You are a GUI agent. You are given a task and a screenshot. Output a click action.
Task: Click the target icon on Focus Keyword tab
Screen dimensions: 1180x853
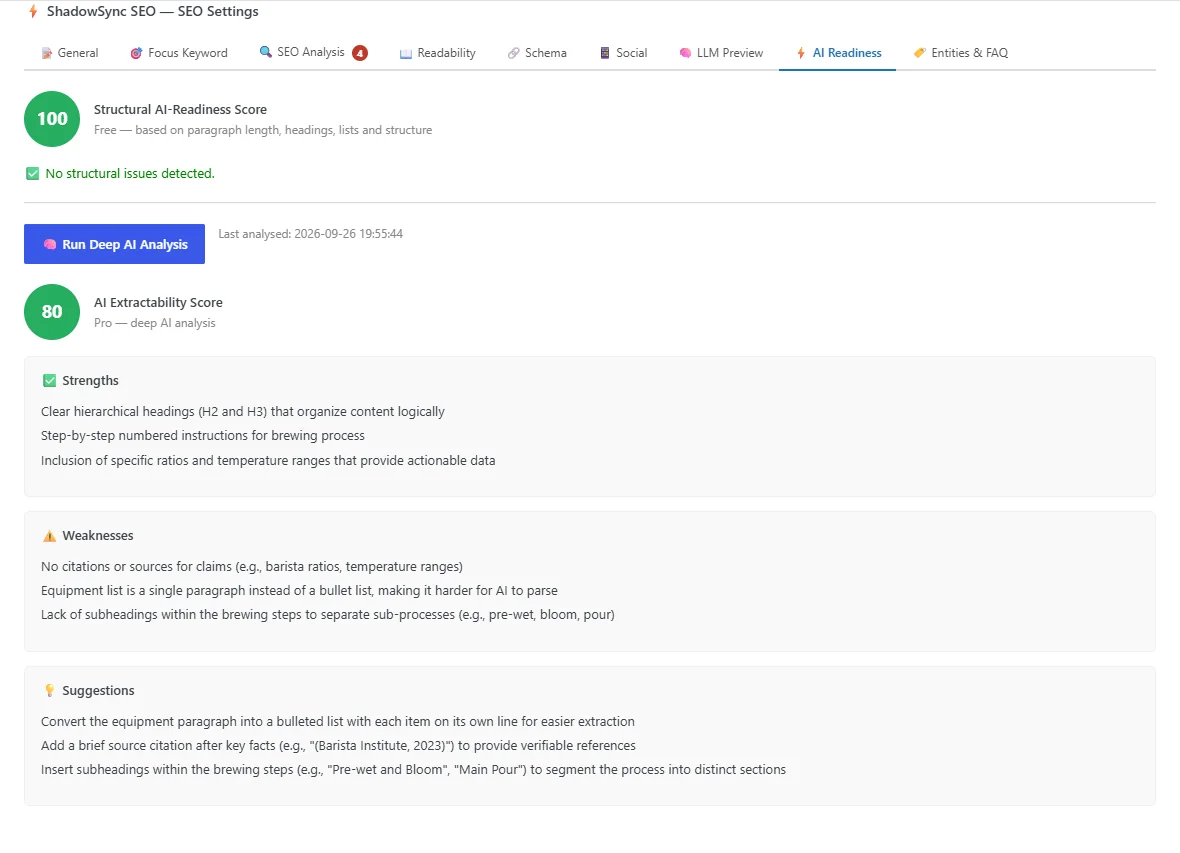pos(136,53)
